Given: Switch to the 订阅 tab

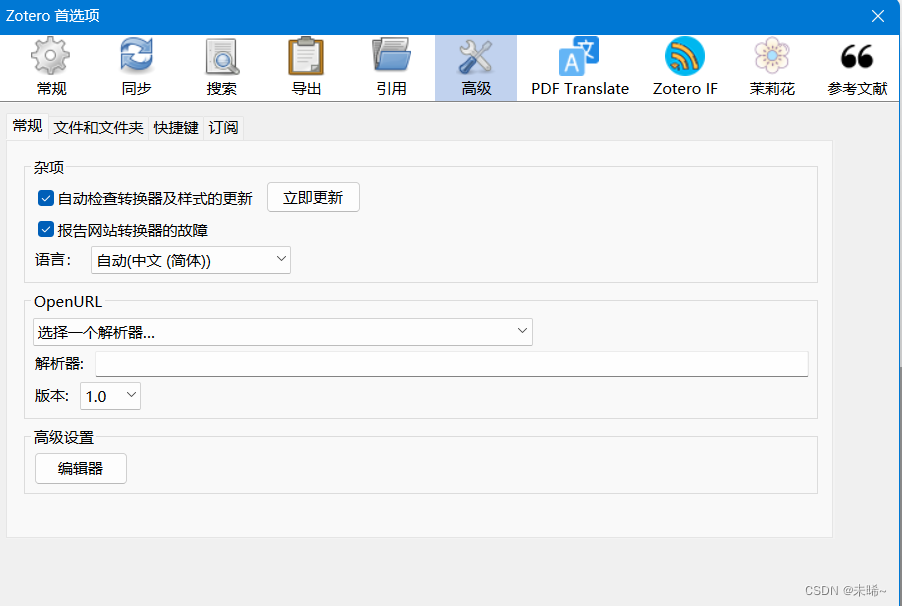Looking at the screenshot, I should (x=223, y=127).
